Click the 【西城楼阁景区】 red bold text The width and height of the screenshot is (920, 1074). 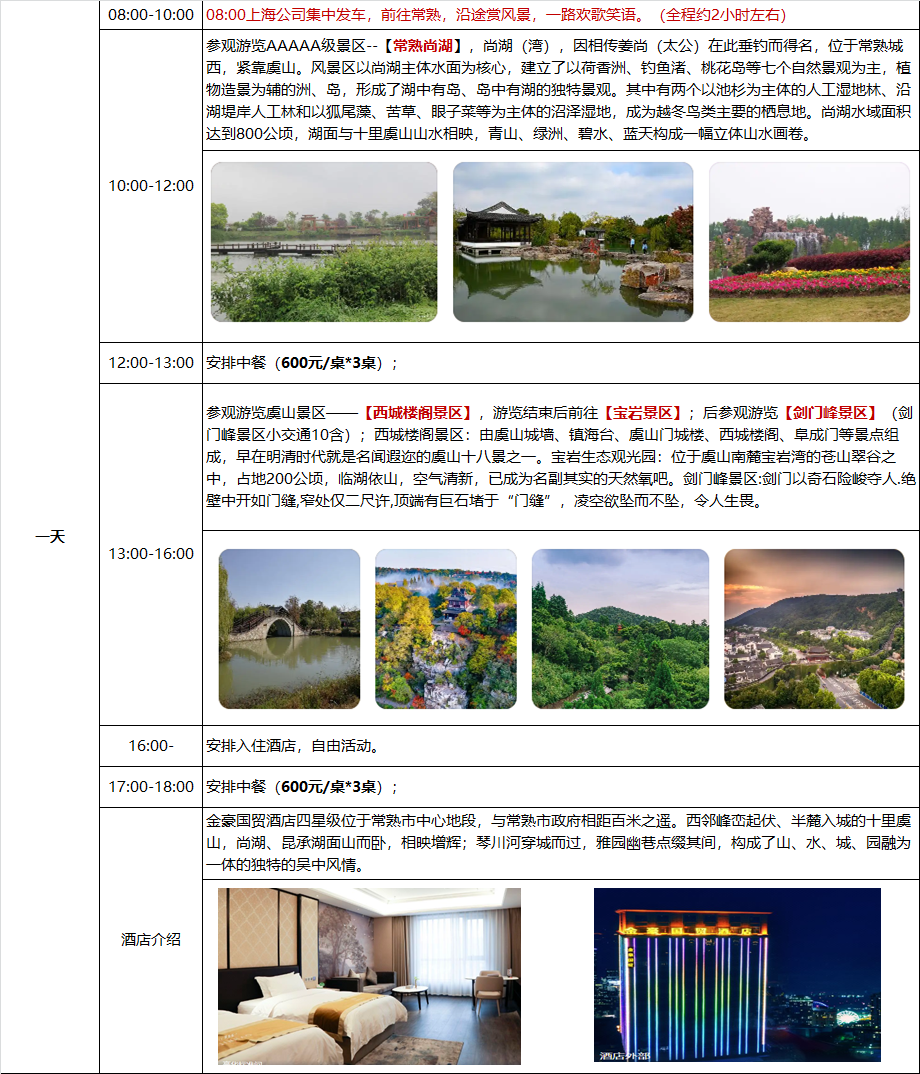coord(416,412)
